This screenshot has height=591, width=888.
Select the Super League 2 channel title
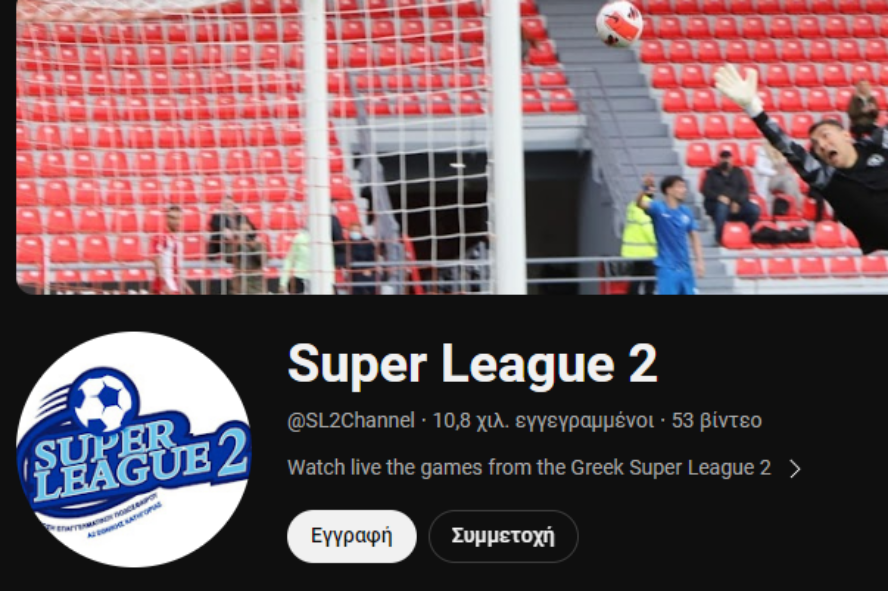472,364
